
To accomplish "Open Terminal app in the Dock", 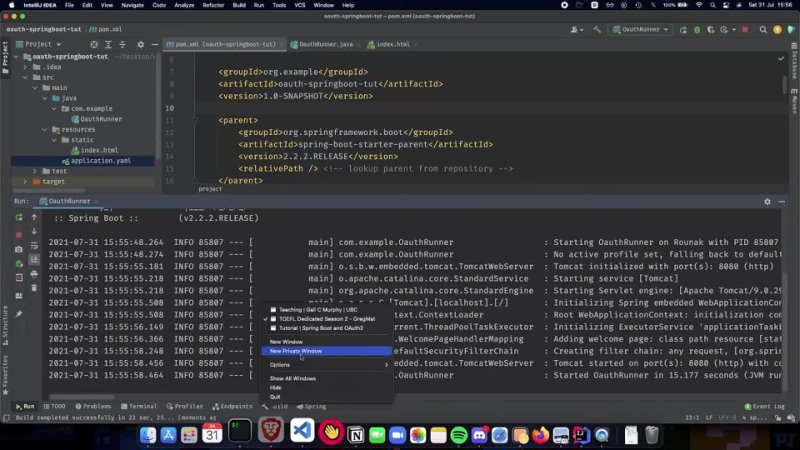I will [x=239, y=430].
